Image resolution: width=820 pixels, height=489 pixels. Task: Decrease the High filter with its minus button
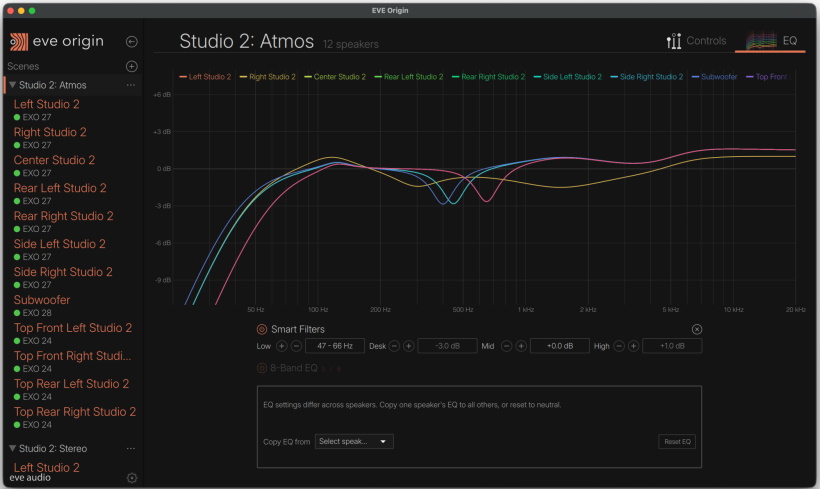[619, 346]
